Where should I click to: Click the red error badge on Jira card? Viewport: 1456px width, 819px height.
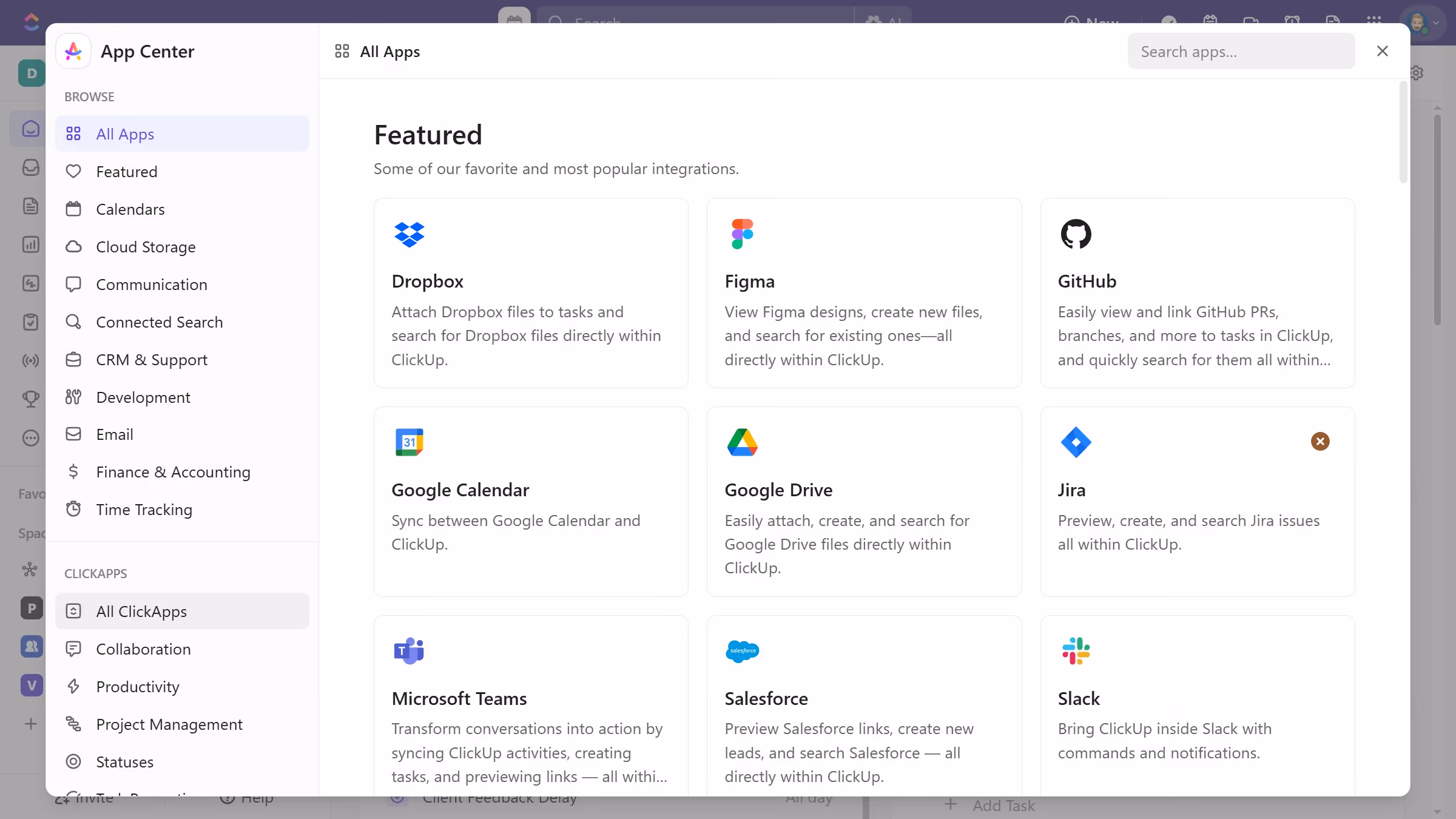pyautogui.click(x=1320, y=441)
